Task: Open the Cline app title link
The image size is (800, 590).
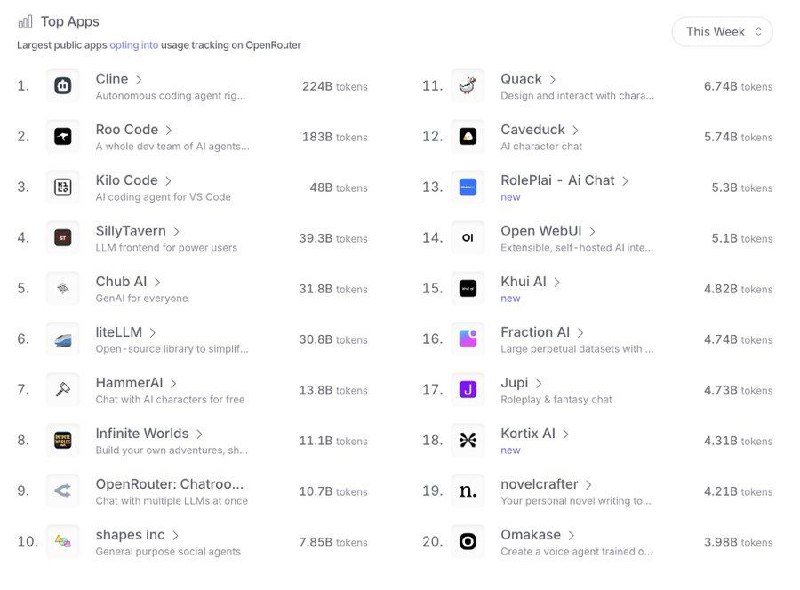Action: coord(112,79)
